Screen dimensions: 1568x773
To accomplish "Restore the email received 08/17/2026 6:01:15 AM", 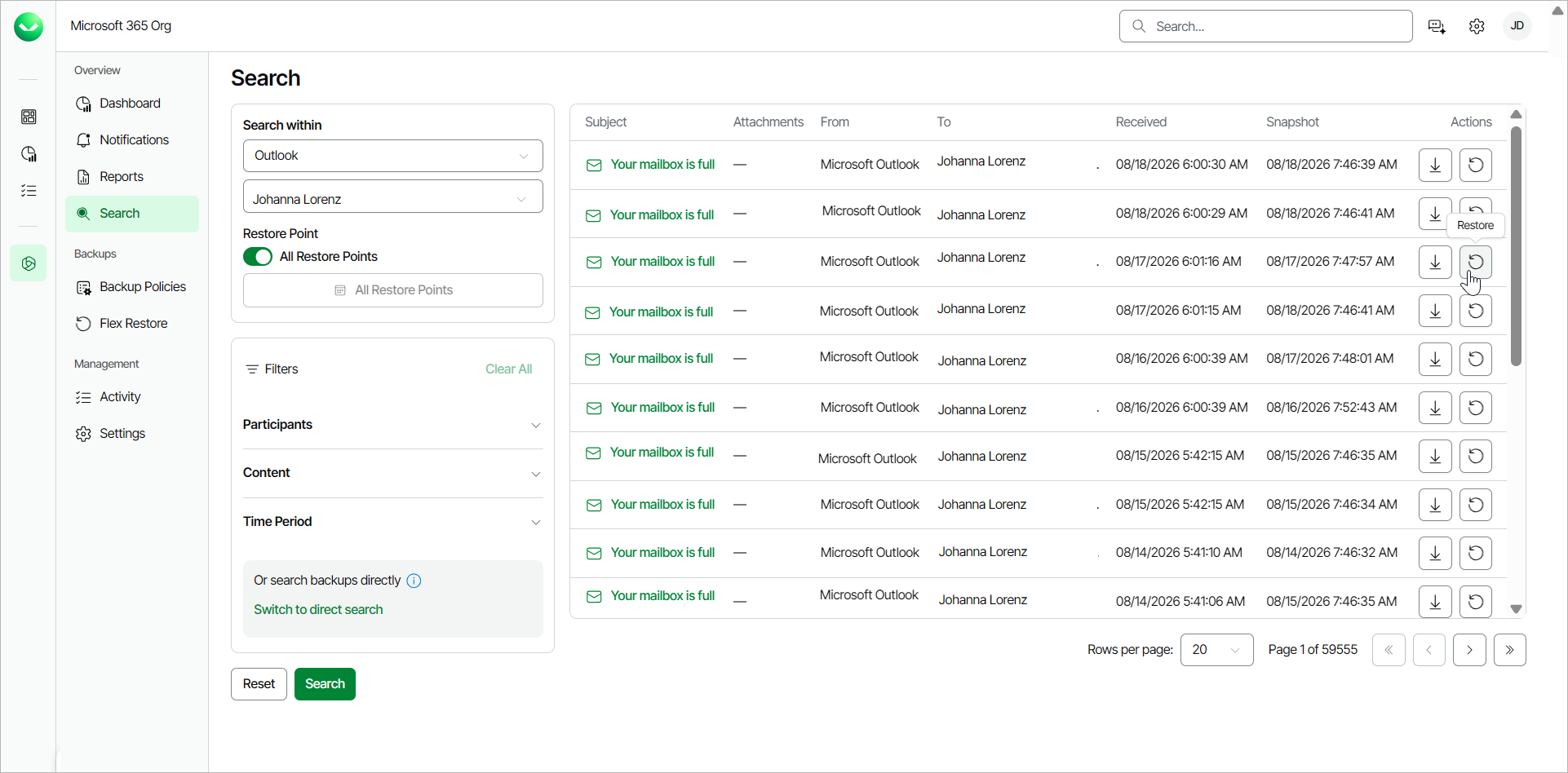I will (1476, 311).
